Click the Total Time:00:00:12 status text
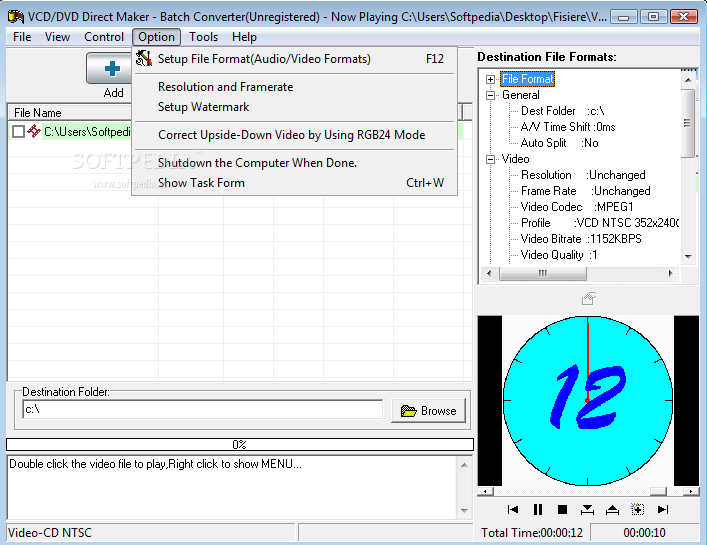This screenshot has height=545, width=707. pyautogui.click(x=532, y=533)
